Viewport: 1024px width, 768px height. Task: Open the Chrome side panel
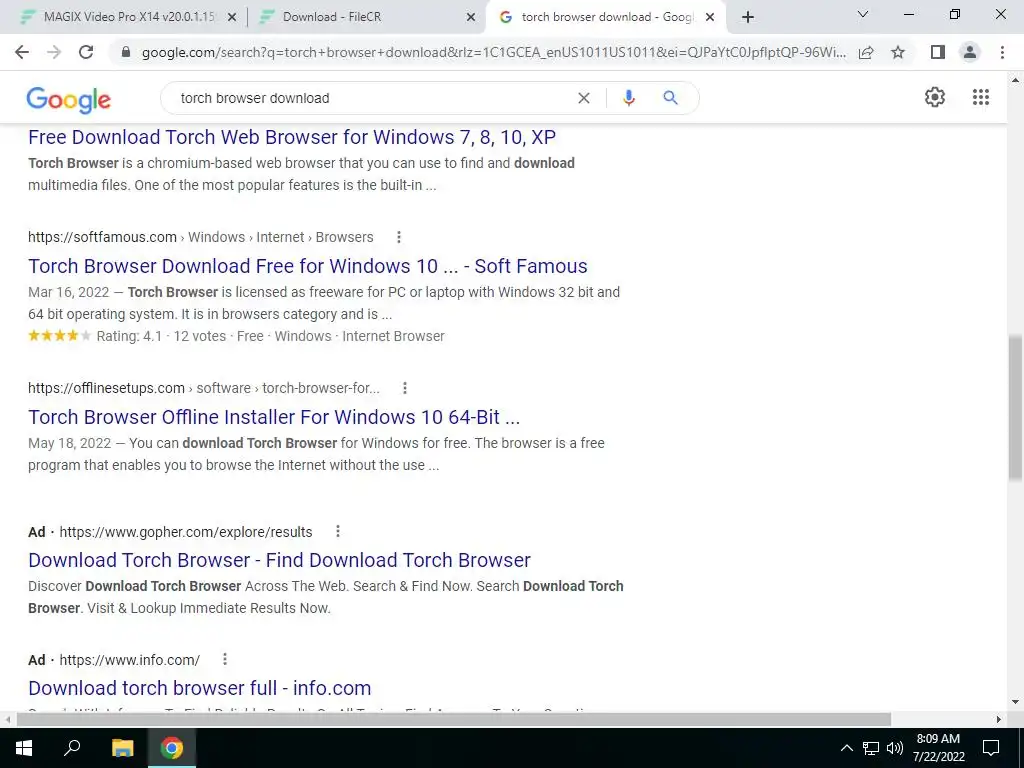[938, 52]
